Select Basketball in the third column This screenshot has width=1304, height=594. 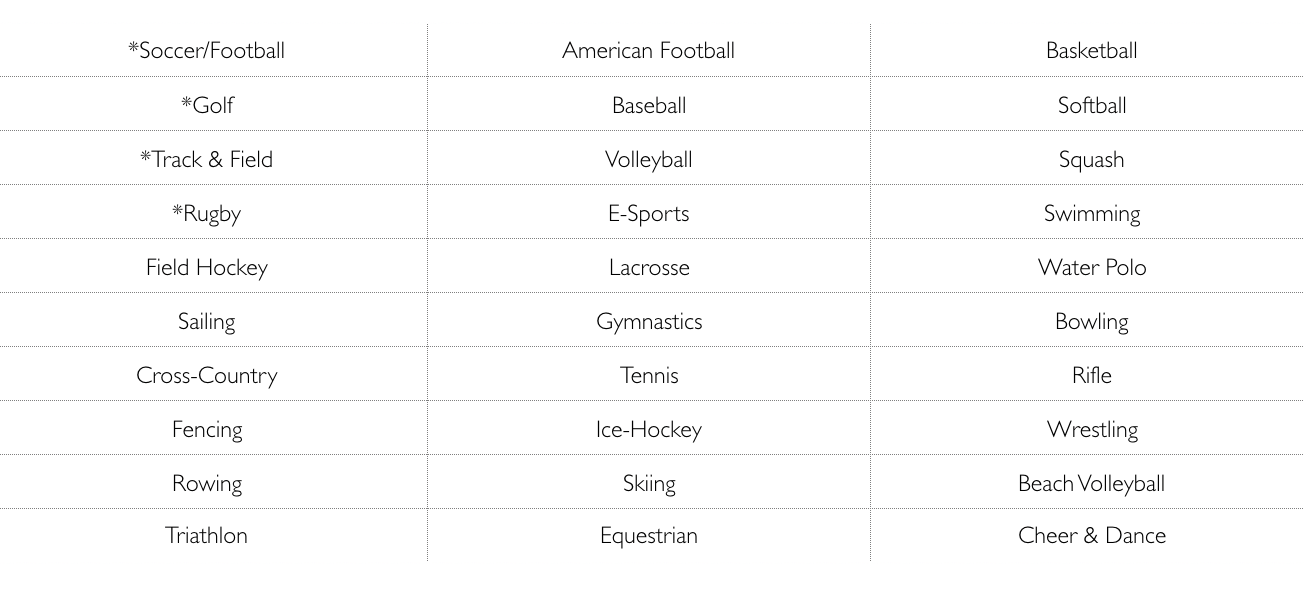(x=1091, y=51)
